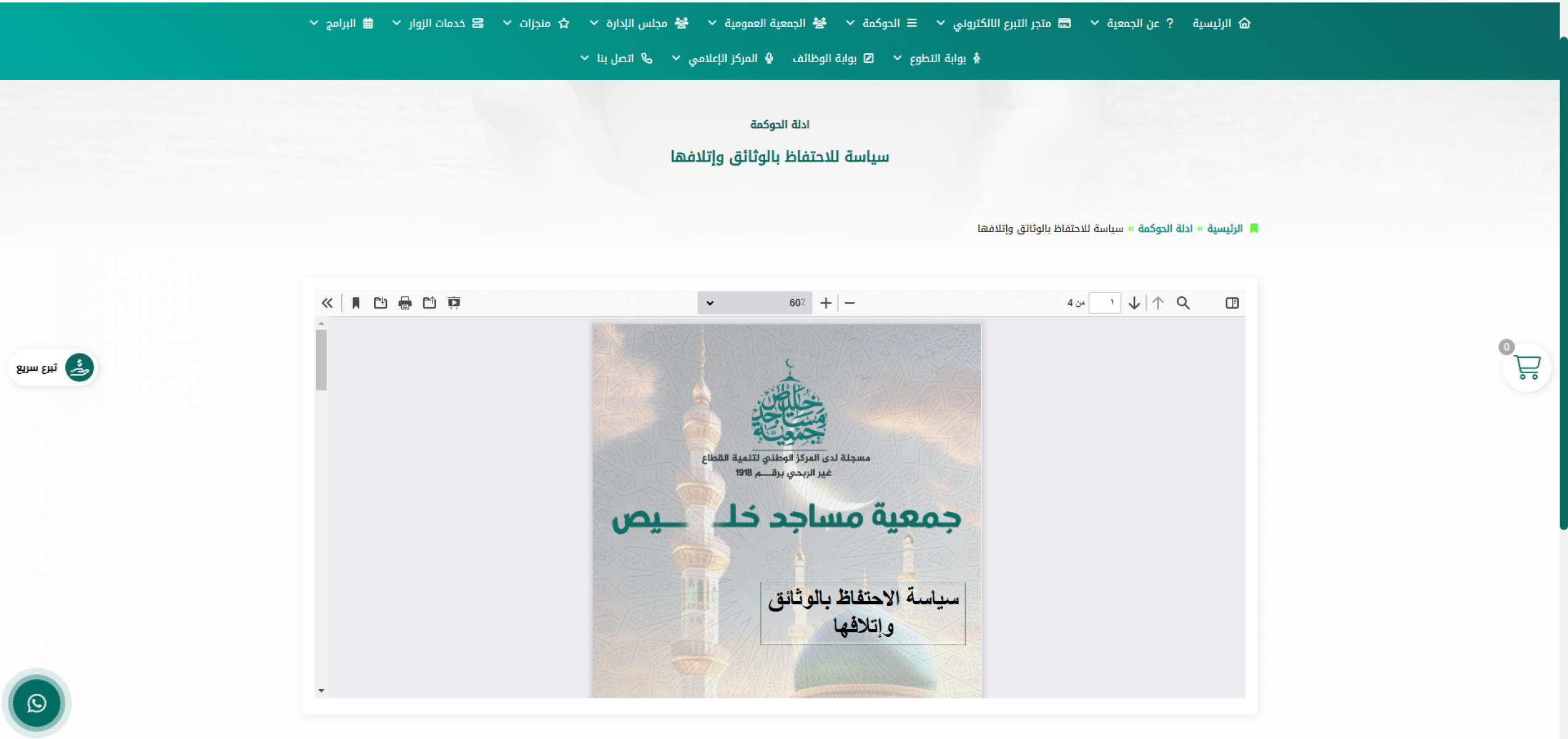Image resolution: width=1568 pixels, height=739 pixels.
Task: Click card icon beside متجر التبرع الالكتروني
Action: click(1065, 23)
